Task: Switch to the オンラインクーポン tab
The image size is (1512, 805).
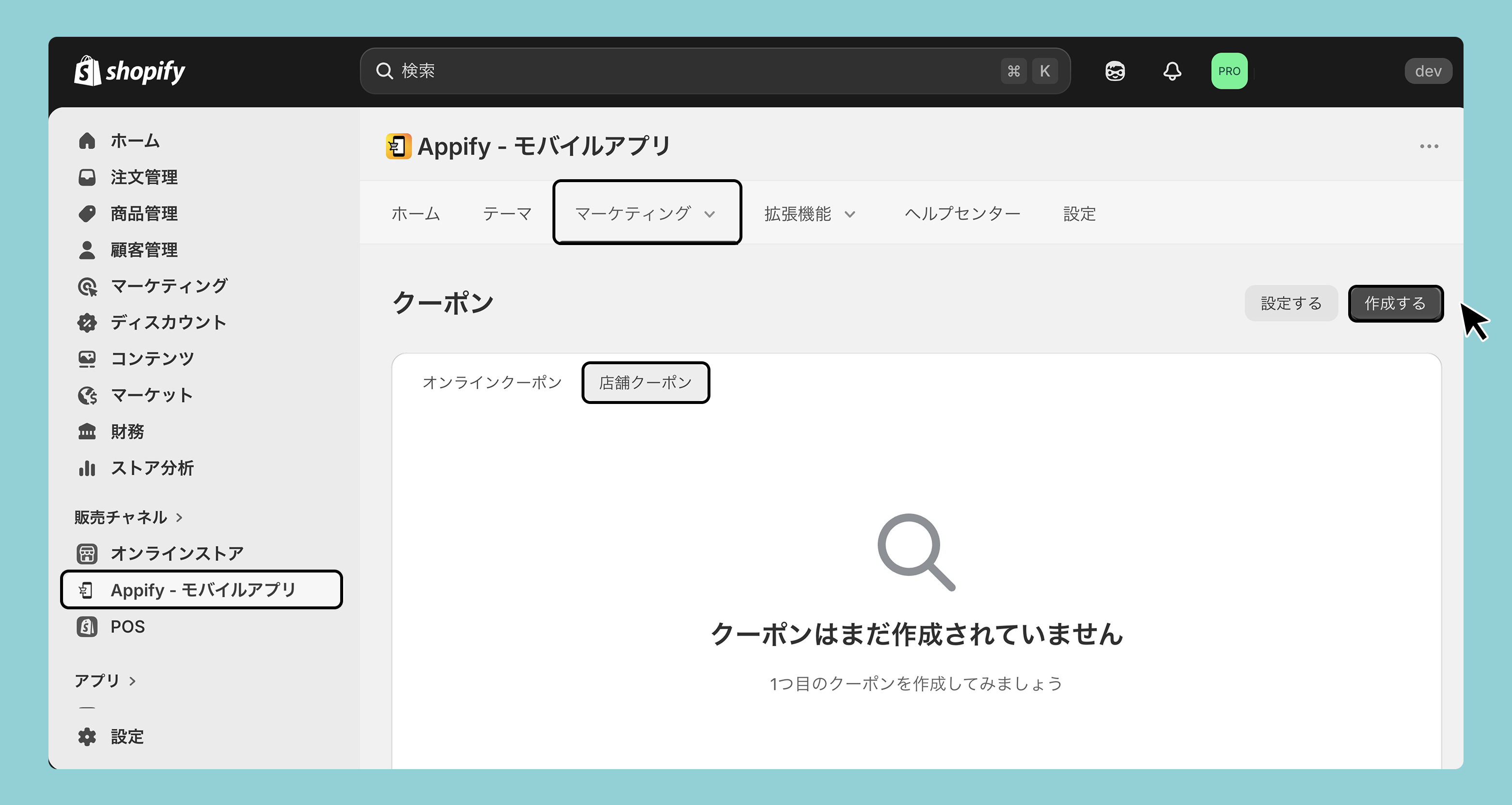Action: pyautogui.click(x=492, y=383)
